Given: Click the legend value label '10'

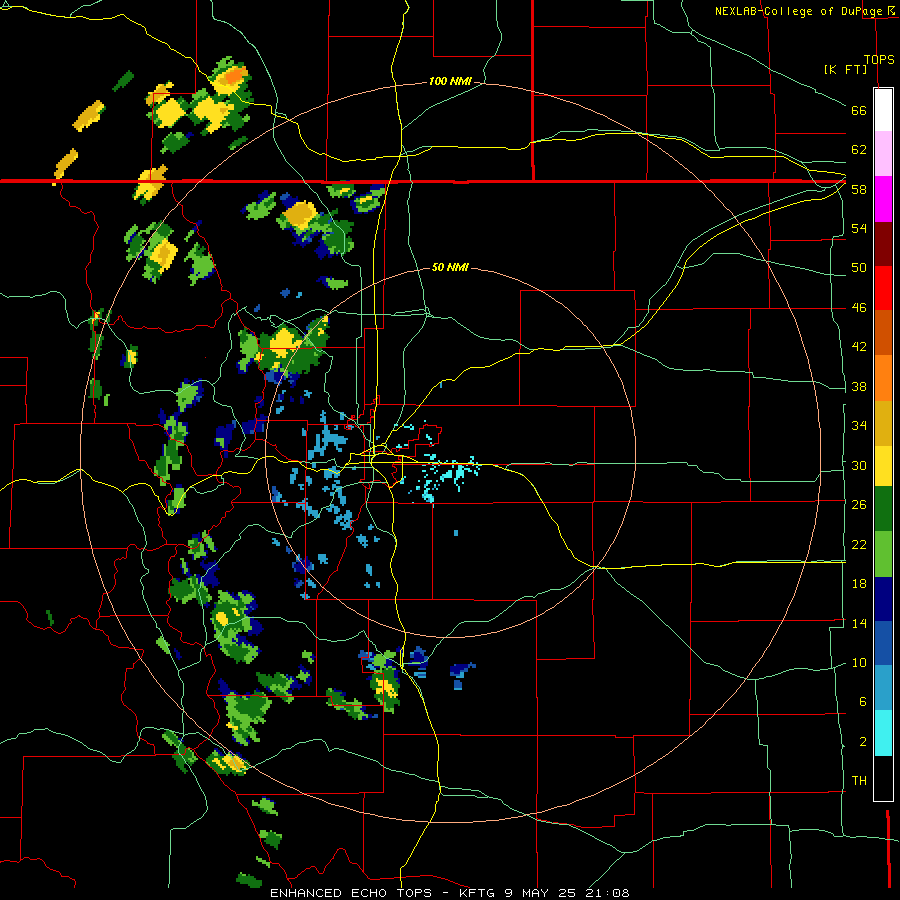Looking at the screenshot, I should pyautogui.click(x=859, y=662).
